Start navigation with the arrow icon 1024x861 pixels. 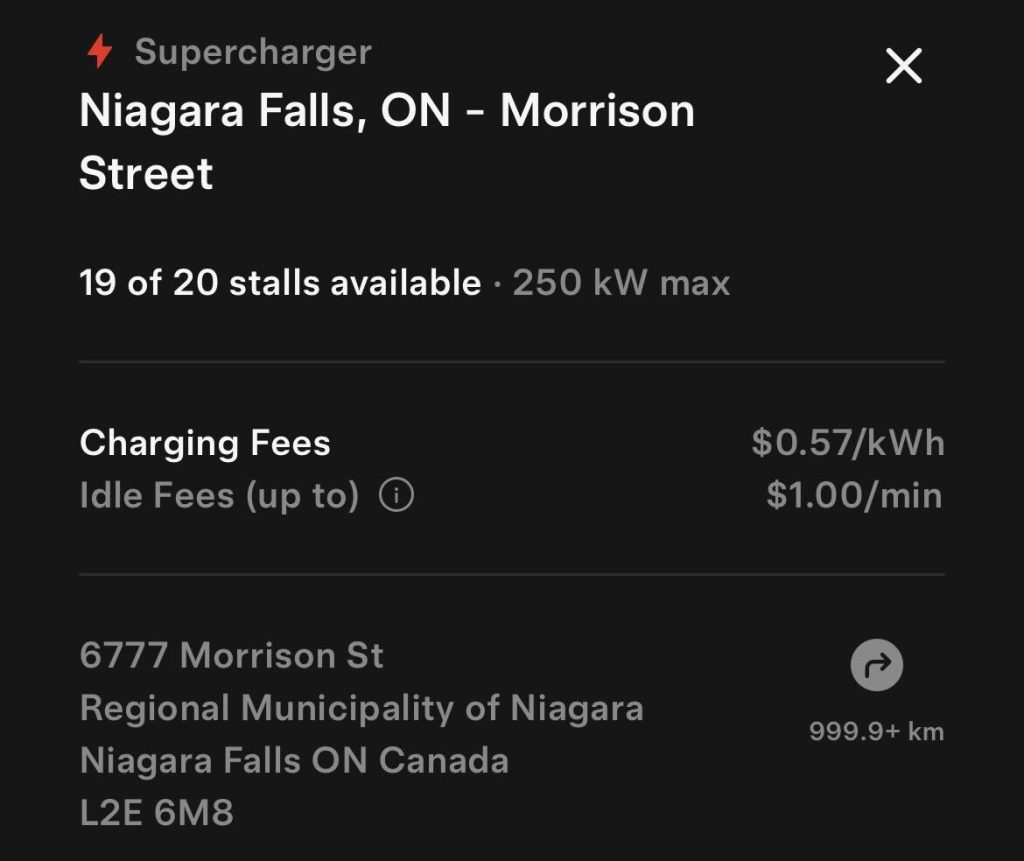[876, 664]
